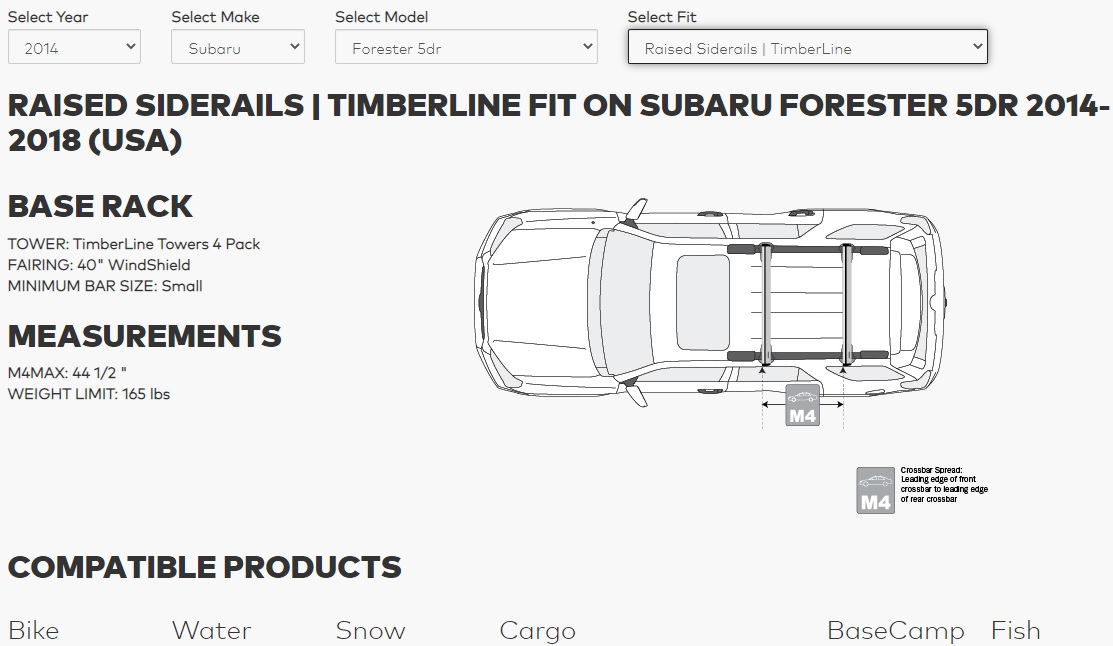This screenshot has width=1113, height=646.
Task: Click the M4 crossbar spread legend icon
Action: click(x=875, y=491)
